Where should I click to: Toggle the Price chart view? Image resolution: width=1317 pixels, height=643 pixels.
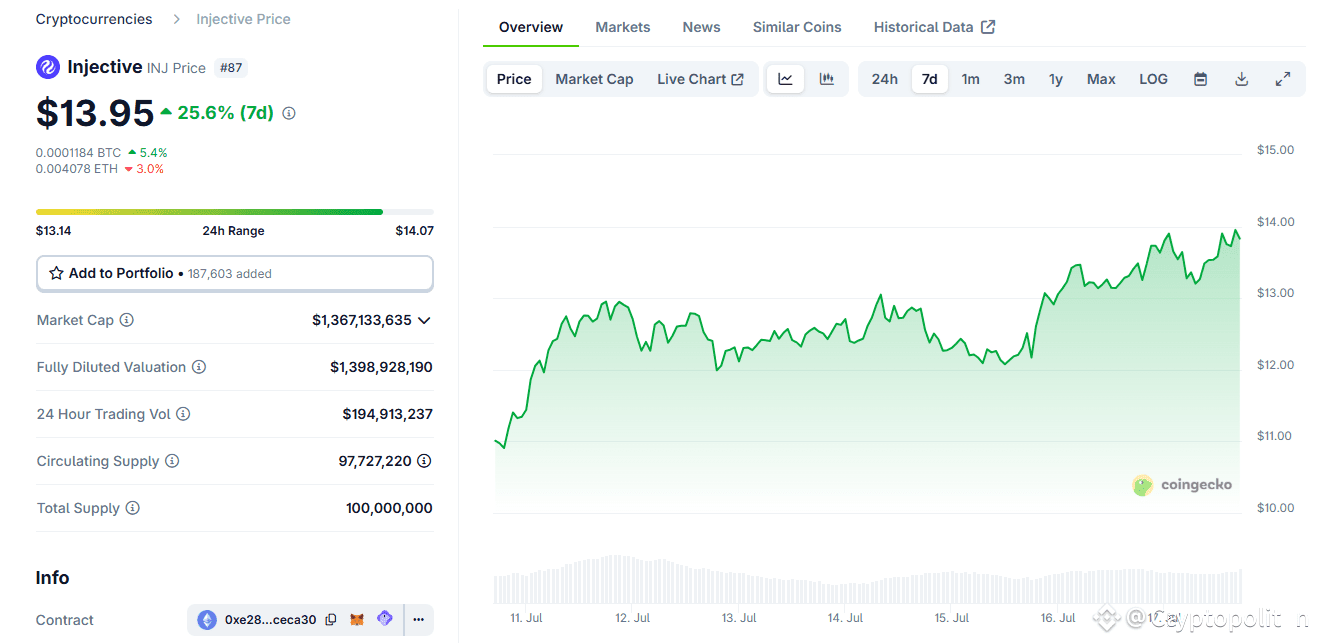(x=514, y=79)
